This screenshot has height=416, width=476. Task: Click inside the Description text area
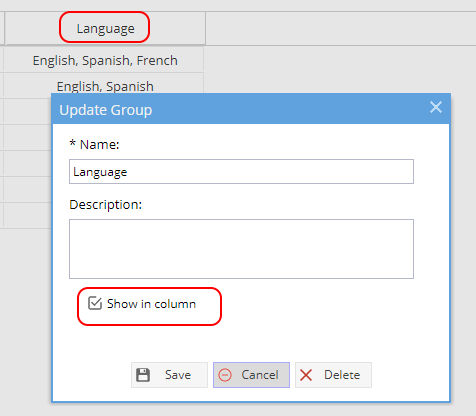pos(241,249)
